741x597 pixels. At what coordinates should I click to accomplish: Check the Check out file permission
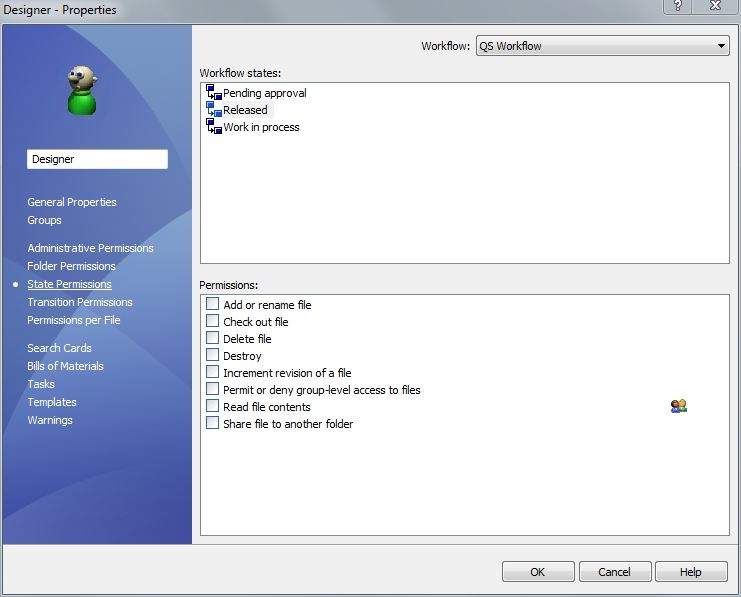212,321
